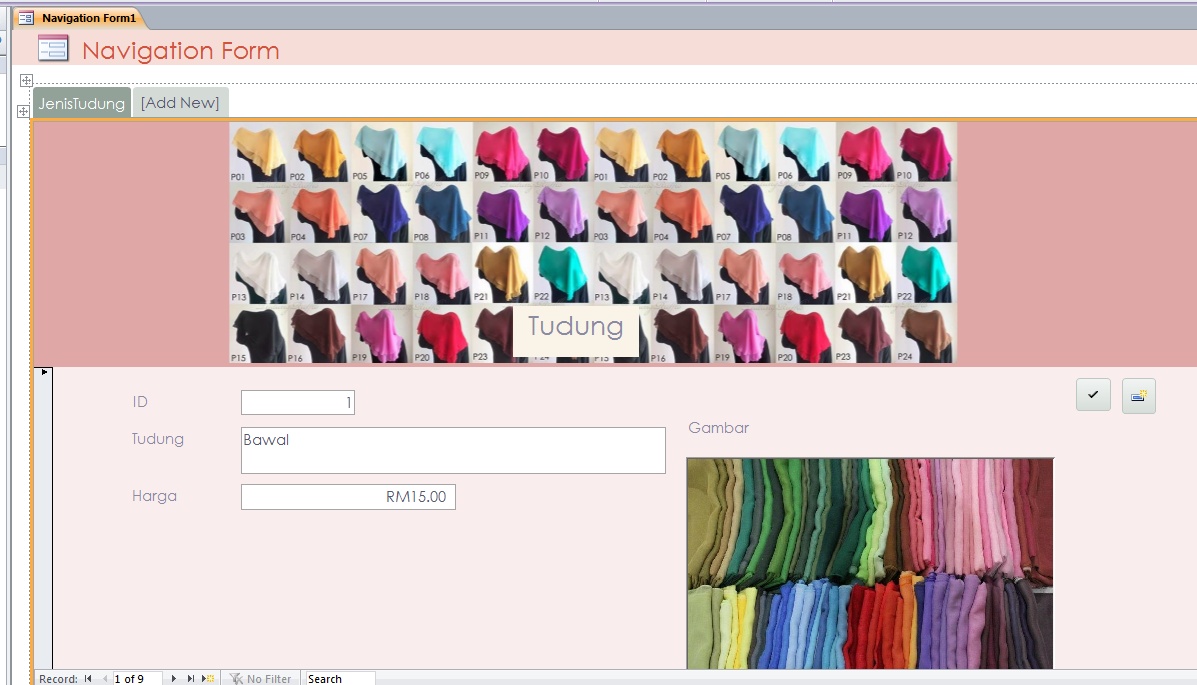Click the Navigation Form title text
Screen dimensions: 1197x685
(x=181, y=50)
